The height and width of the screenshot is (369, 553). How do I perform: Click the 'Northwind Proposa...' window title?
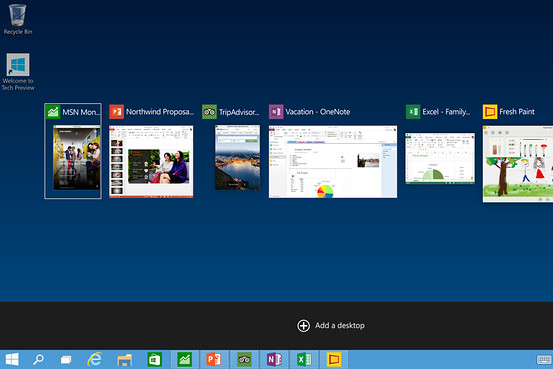(160, 112)
